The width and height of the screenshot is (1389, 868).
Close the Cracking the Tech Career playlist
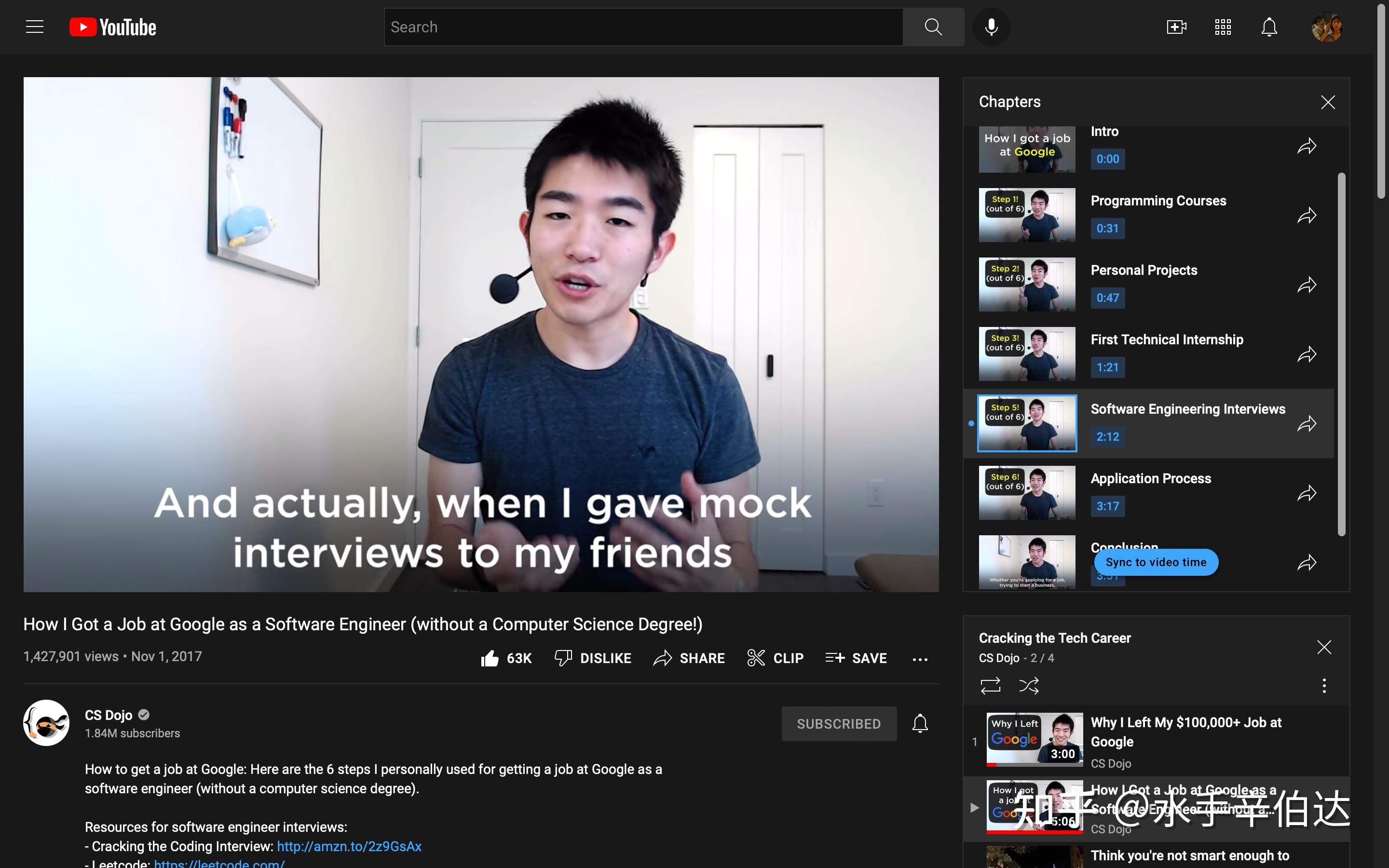pos(1323,647)
